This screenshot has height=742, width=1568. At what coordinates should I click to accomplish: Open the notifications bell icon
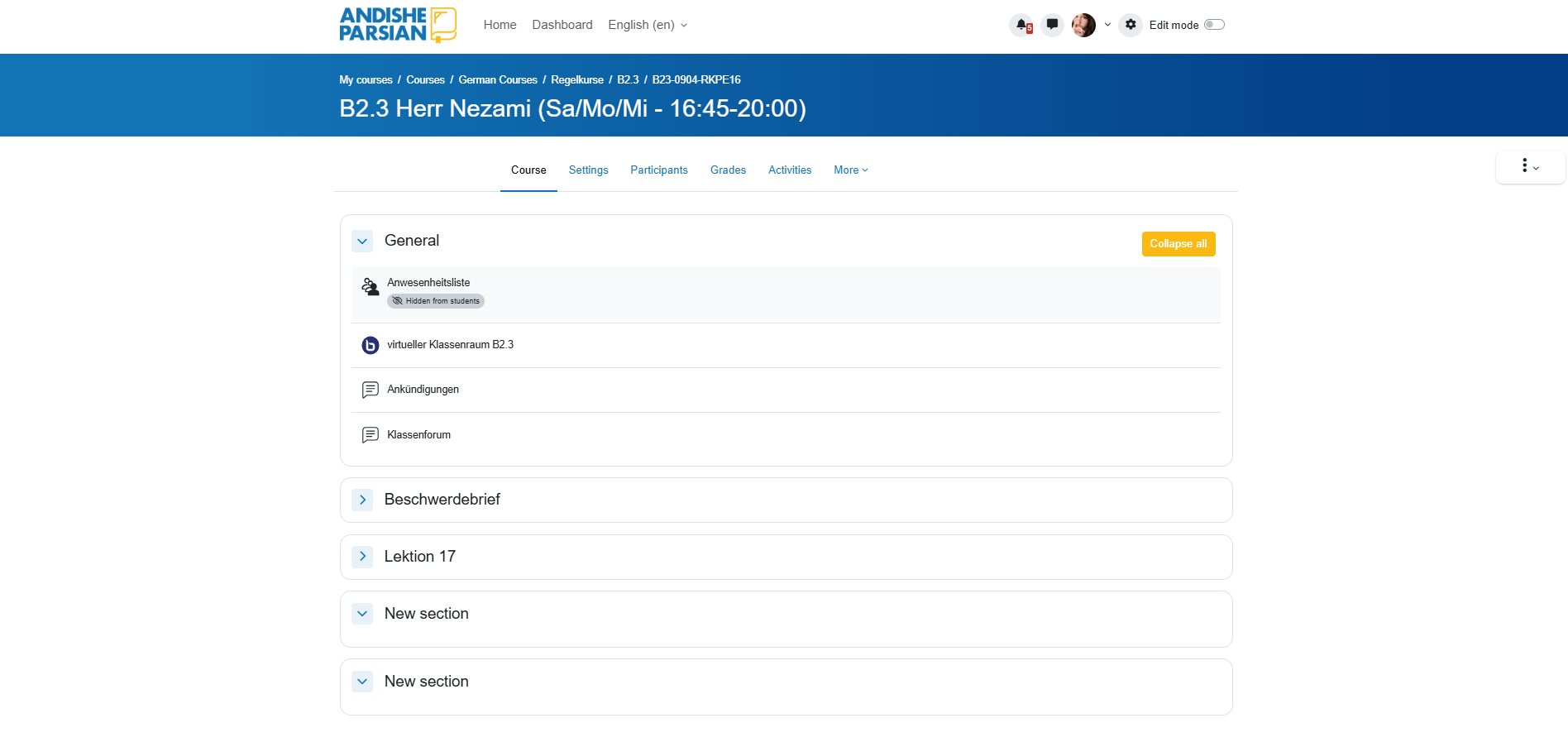click(x=1022, y=25)
